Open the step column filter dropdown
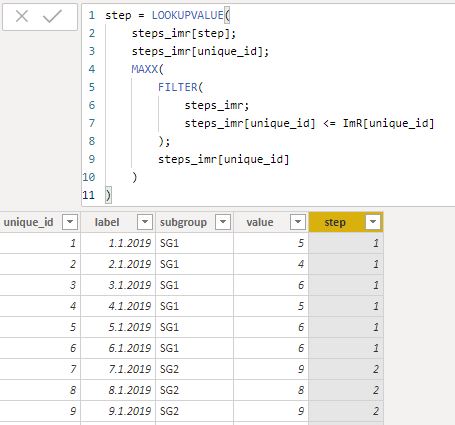Screen dimensions: 455x425 click(373, 222)
